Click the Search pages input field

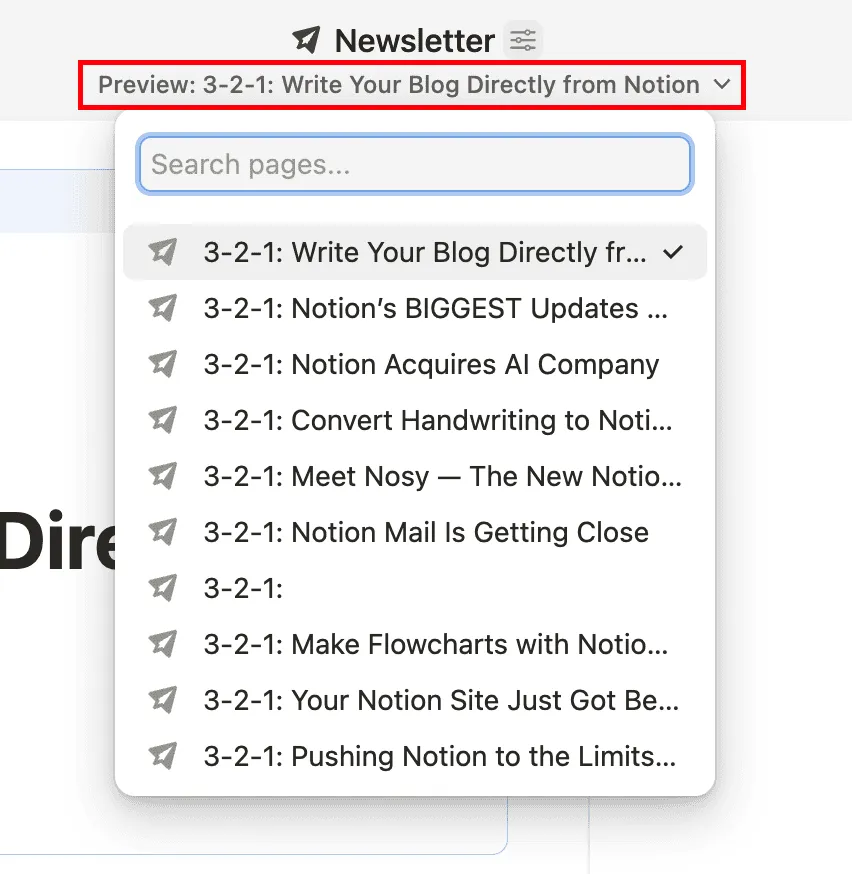click(414, 164)
